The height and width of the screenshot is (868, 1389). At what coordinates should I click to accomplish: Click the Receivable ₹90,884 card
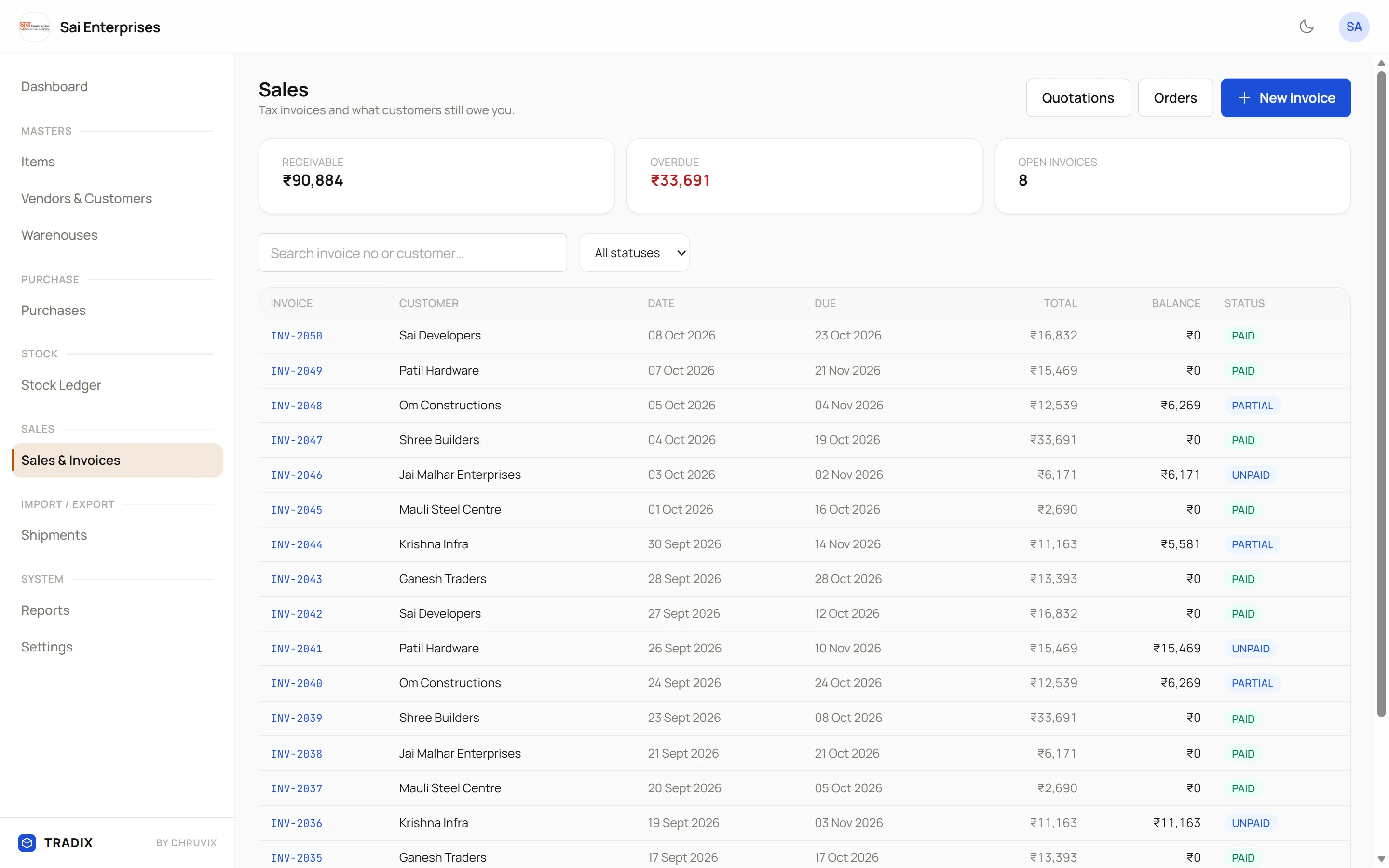tap(436, 176)
